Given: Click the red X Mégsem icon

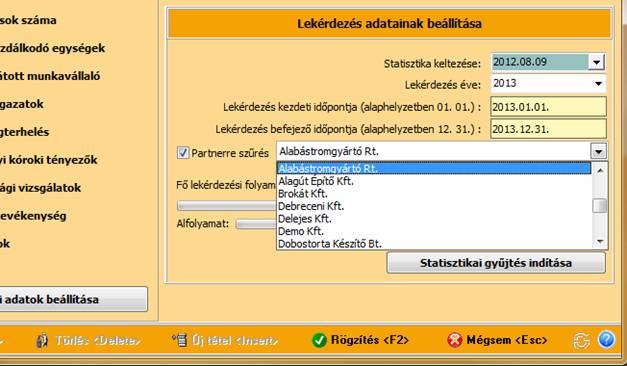Looking at the screenshot, I should click(455, 340).
